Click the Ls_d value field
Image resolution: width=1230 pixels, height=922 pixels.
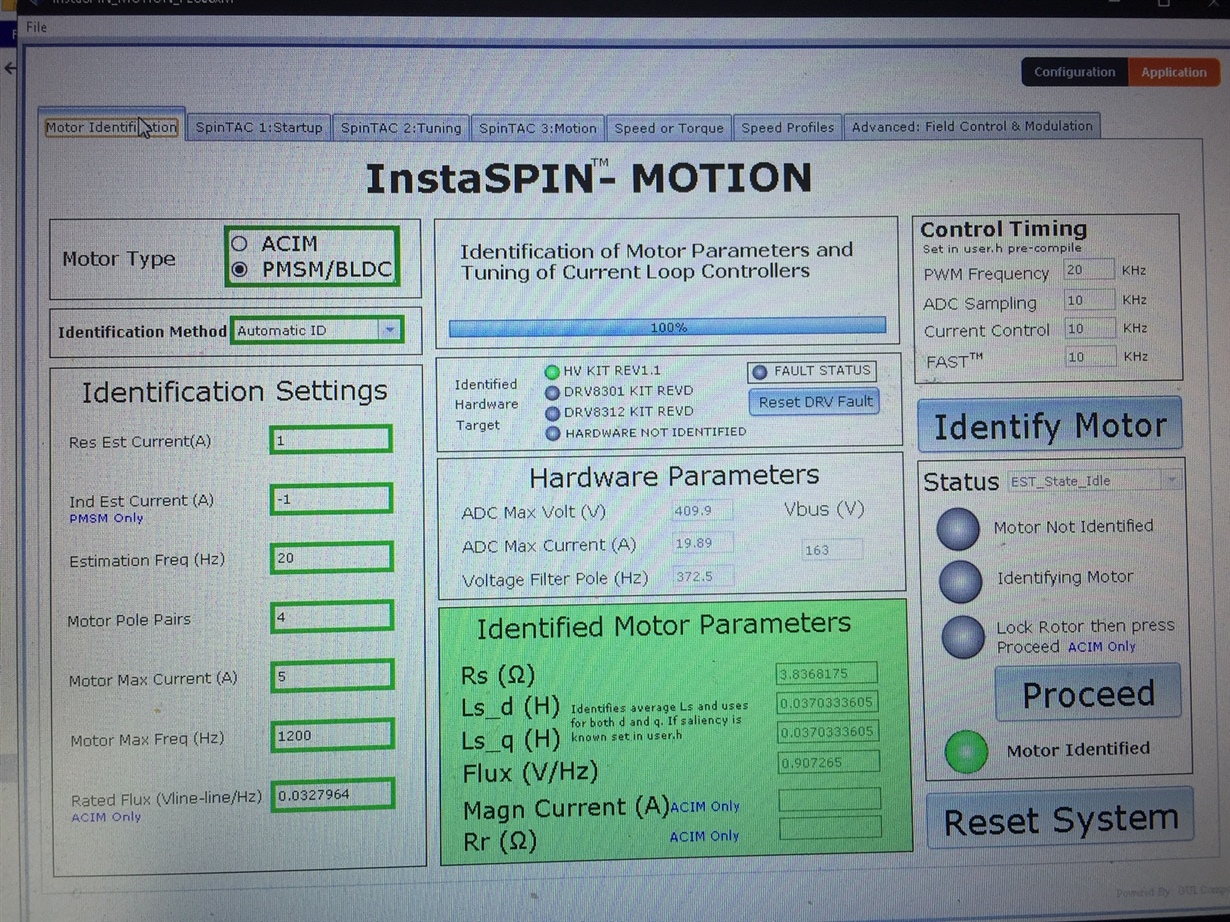[x=827, y=702]
